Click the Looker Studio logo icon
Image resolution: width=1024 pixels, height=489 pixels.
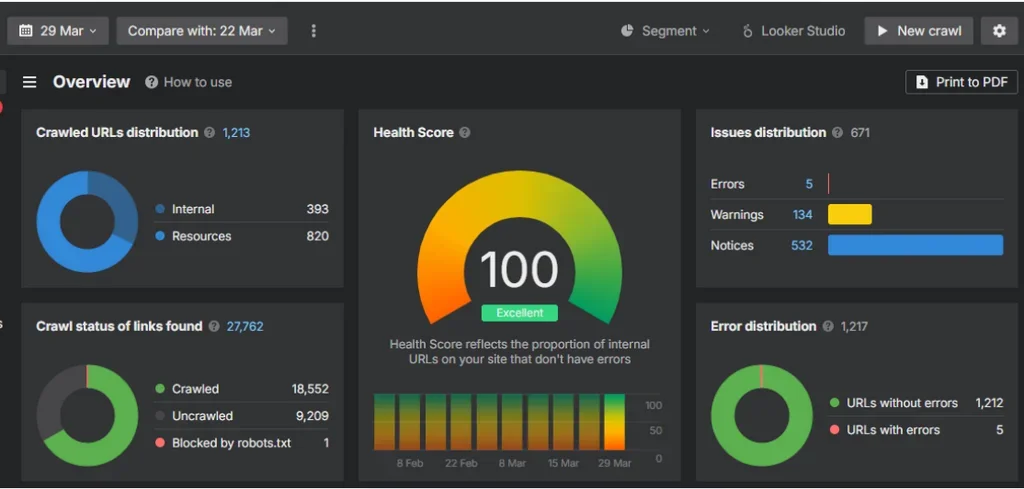[748, 31]
